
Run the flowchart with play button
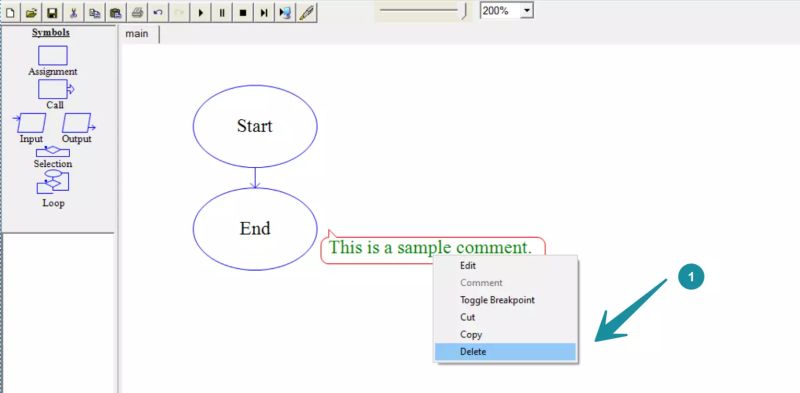(201, 13)
